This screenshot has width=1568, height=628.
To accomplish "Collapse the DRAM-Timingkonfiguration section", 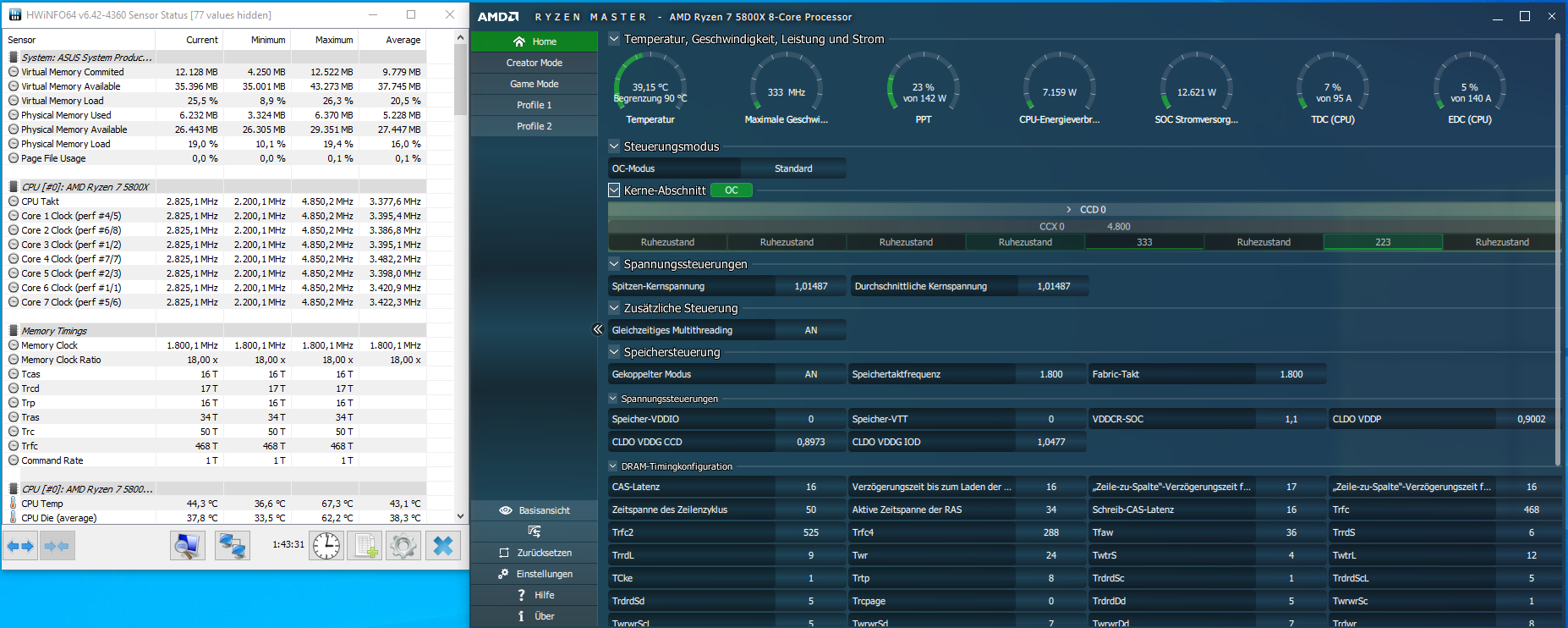I will pyautogui.click(x=613, y=466).
